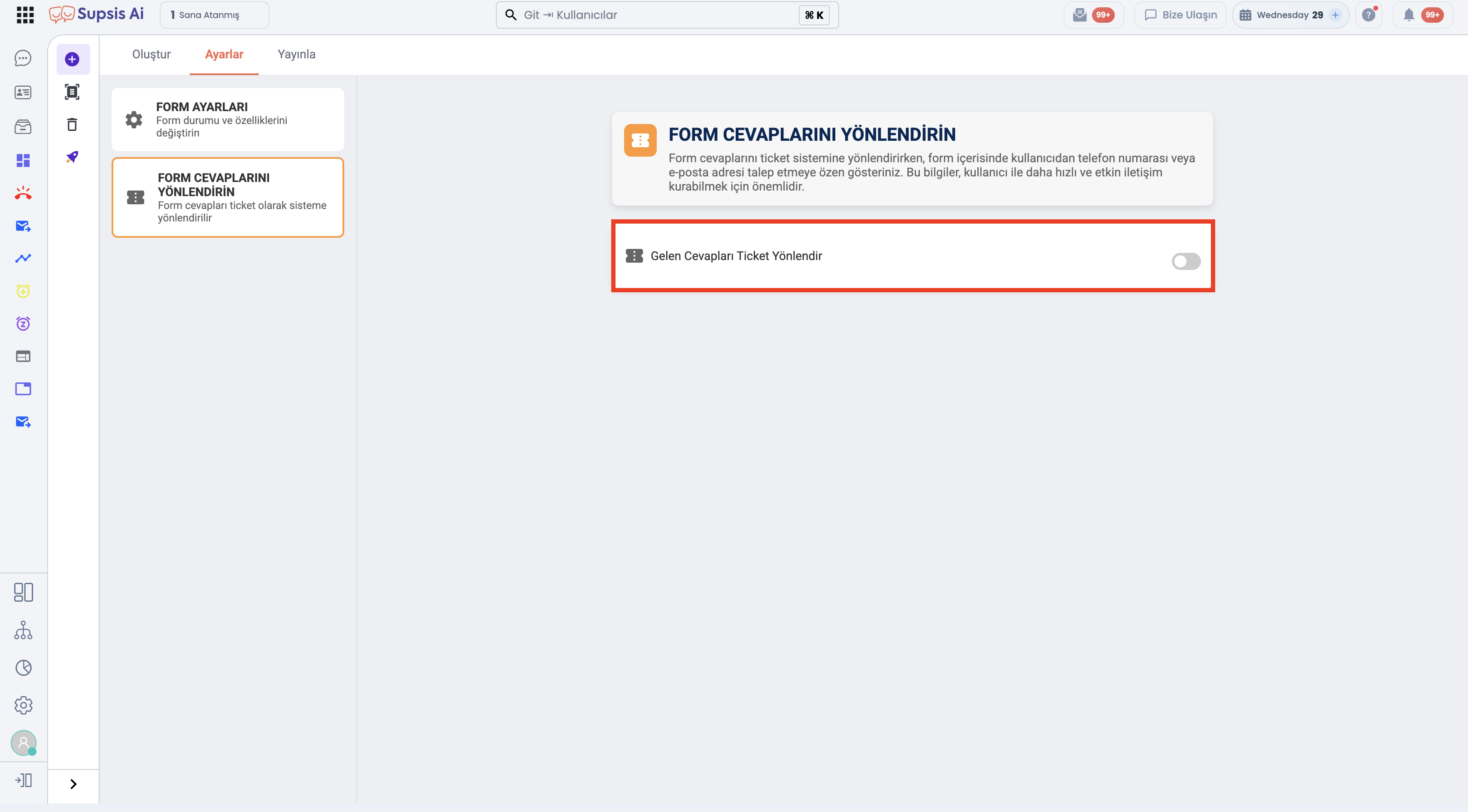Select the FORM AYARLARI settings card
This screenshot has height=812, width=1468.
click(228, 119)
